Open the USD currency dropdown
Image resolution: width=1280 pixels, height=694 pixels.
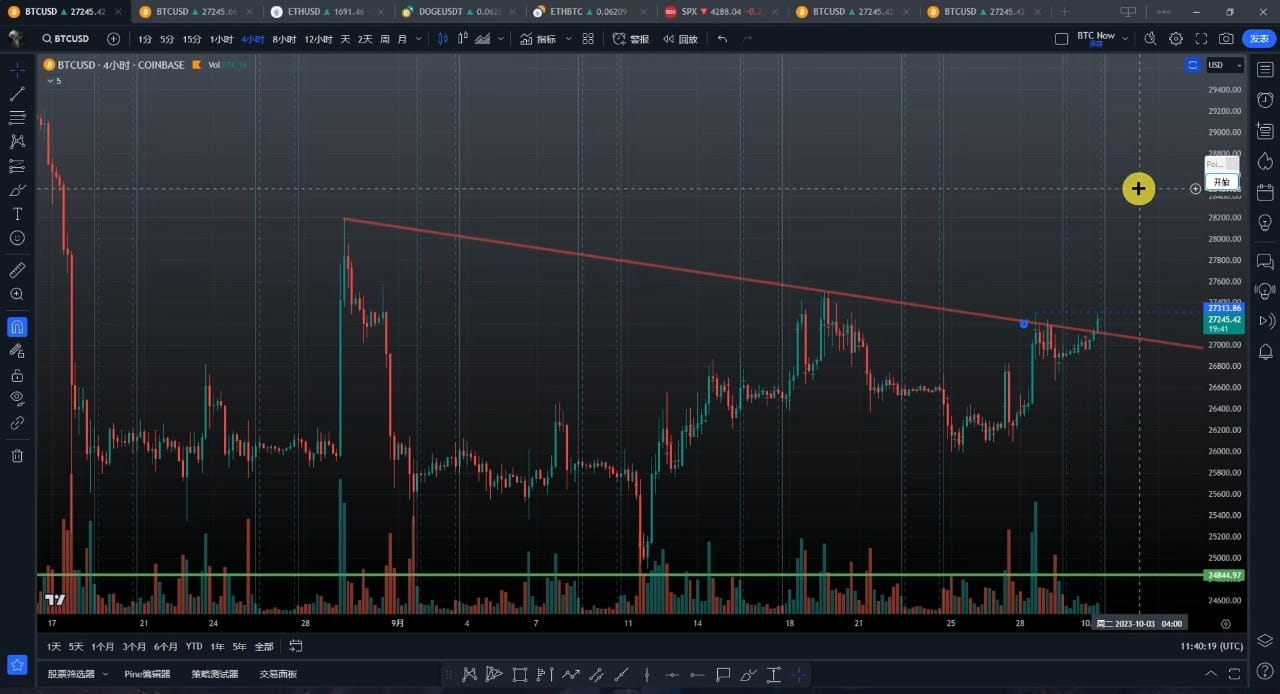point(1224,65)
